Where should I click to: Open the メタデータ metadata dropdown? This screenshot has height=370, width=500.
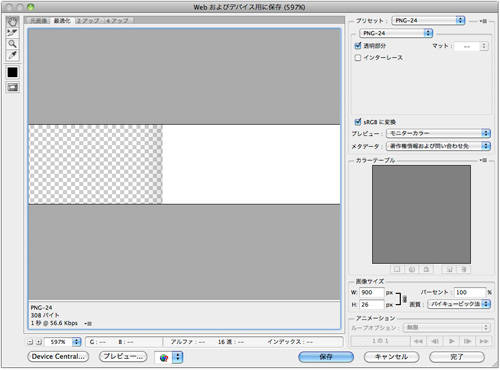pos(438,146)
